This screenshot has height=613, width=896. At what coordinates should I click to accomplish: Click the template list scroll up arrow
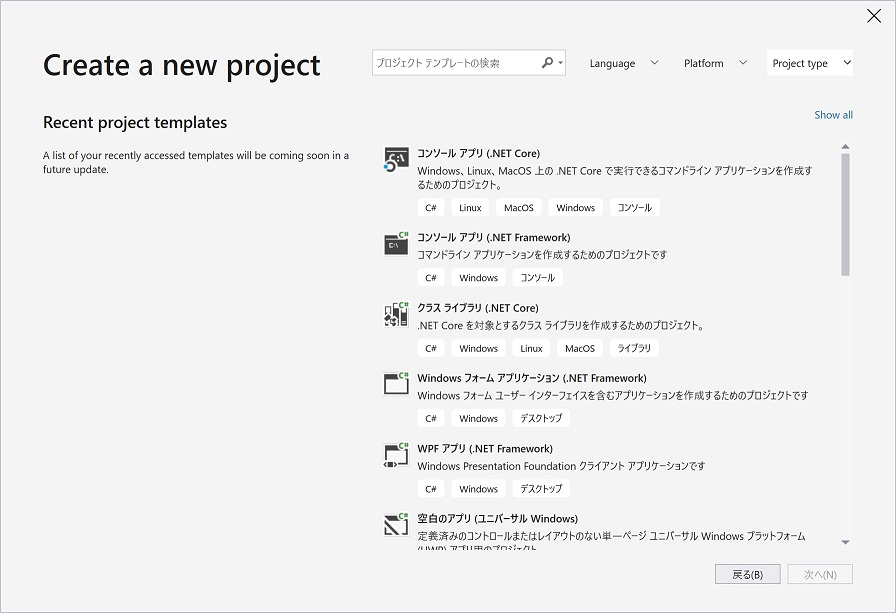(845, 147)
